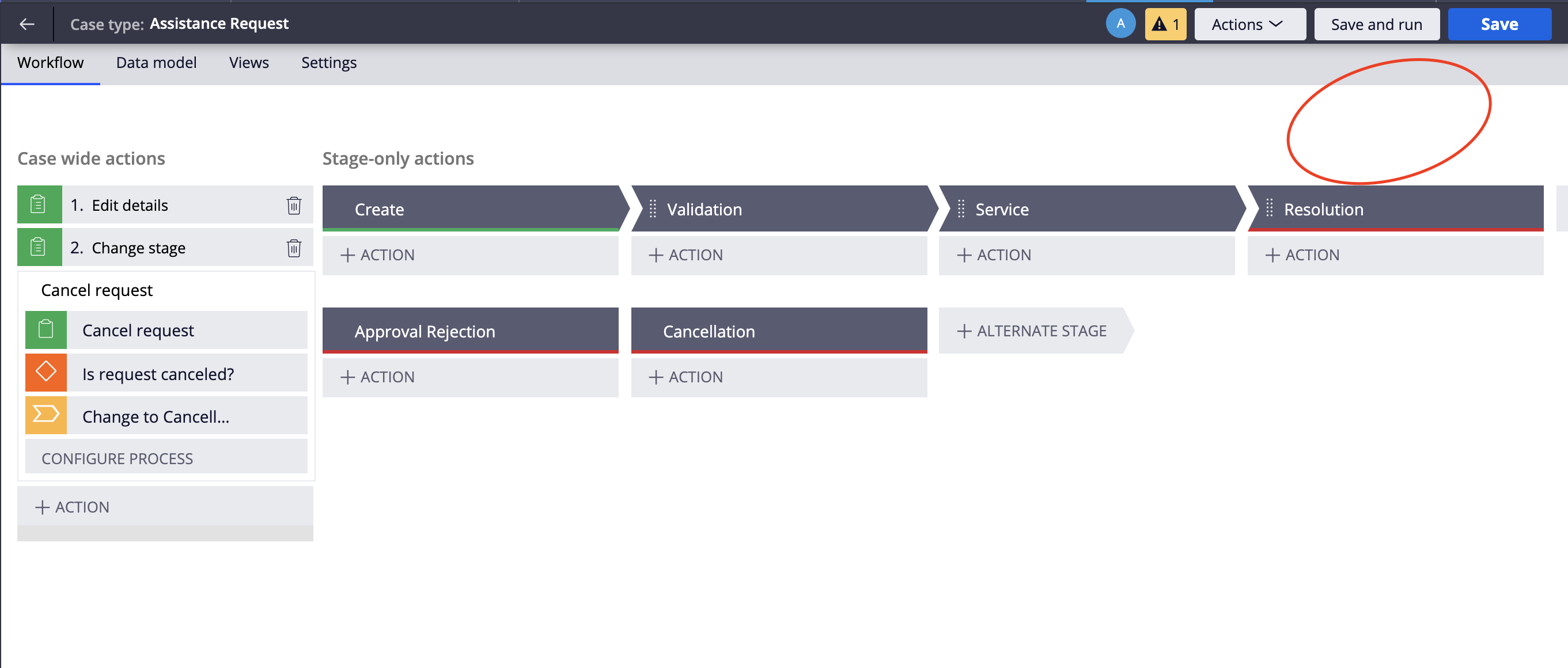Click the Is request canceled diamond icon
Screen dimensions: 1568x668
tap(46, 374)
